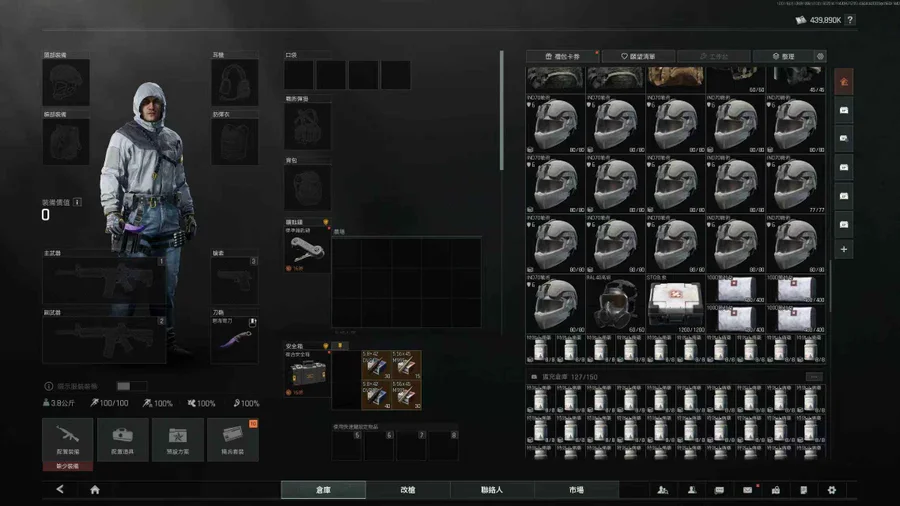The image size is (900, 506).
Task: Open the 市場 market tab
Action: tap(576, 490)
